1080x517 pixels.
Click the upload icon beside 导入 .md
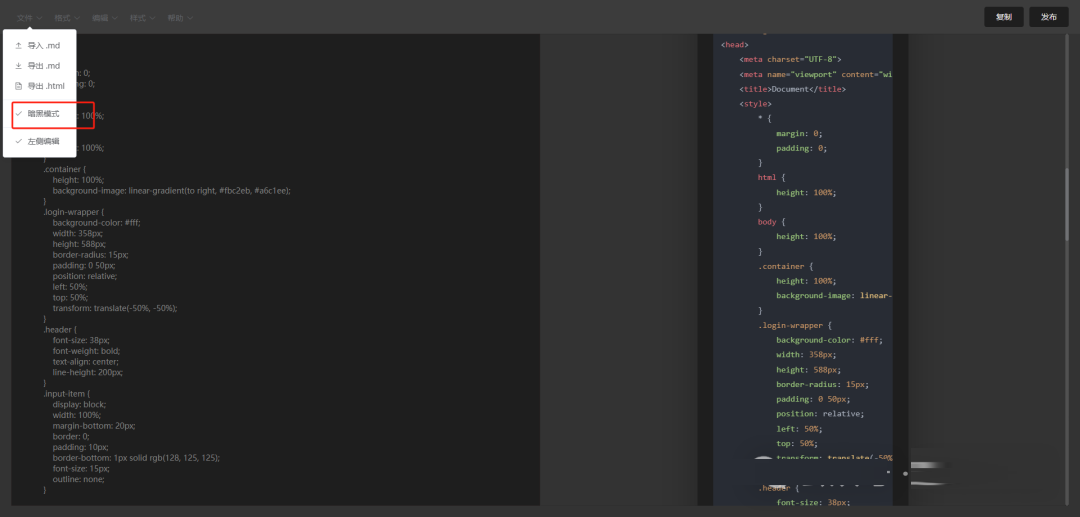coord(19,46)
